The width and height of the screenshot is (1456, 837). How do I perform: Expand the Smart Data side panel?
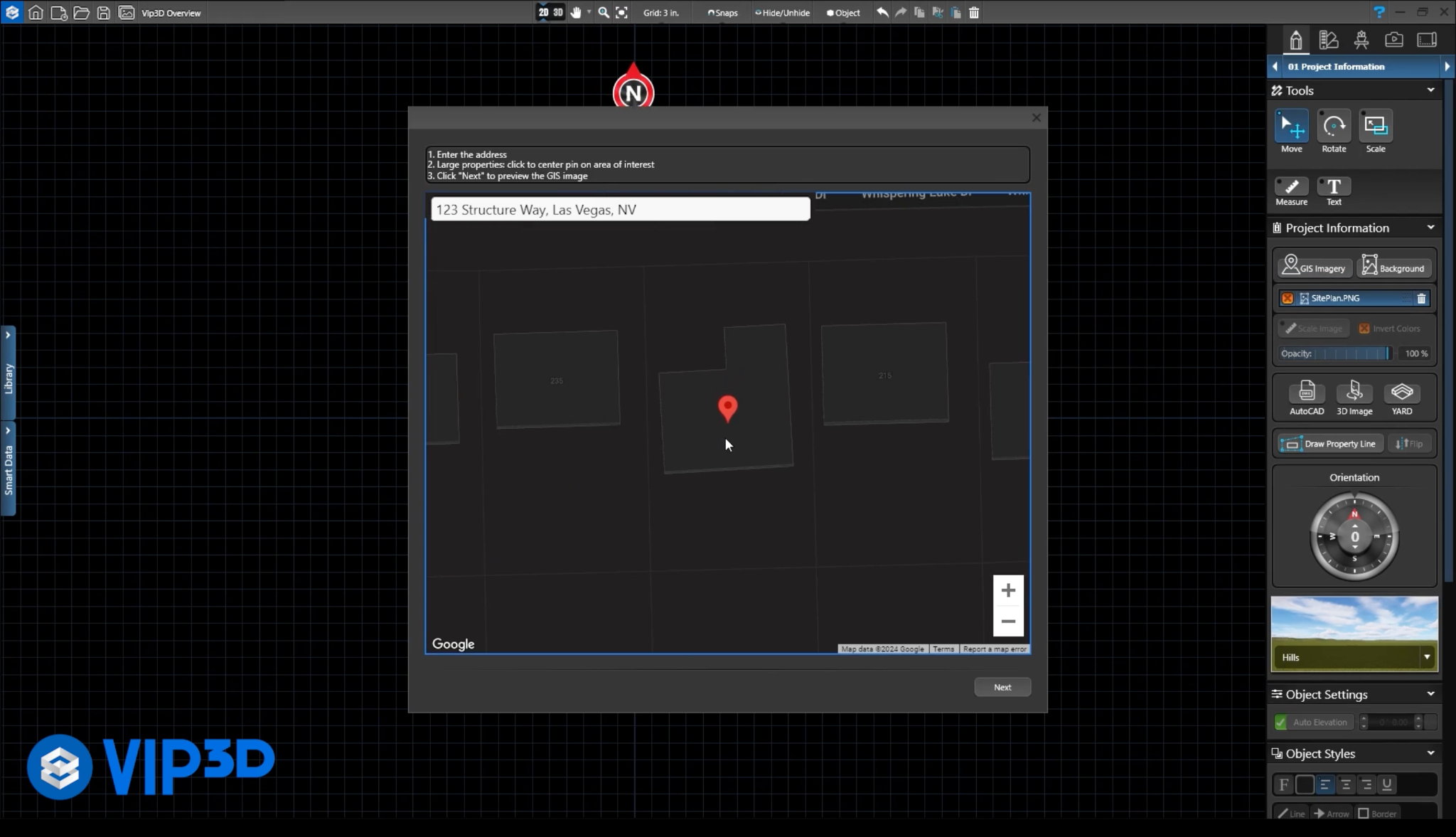click(x=8, y=469)
